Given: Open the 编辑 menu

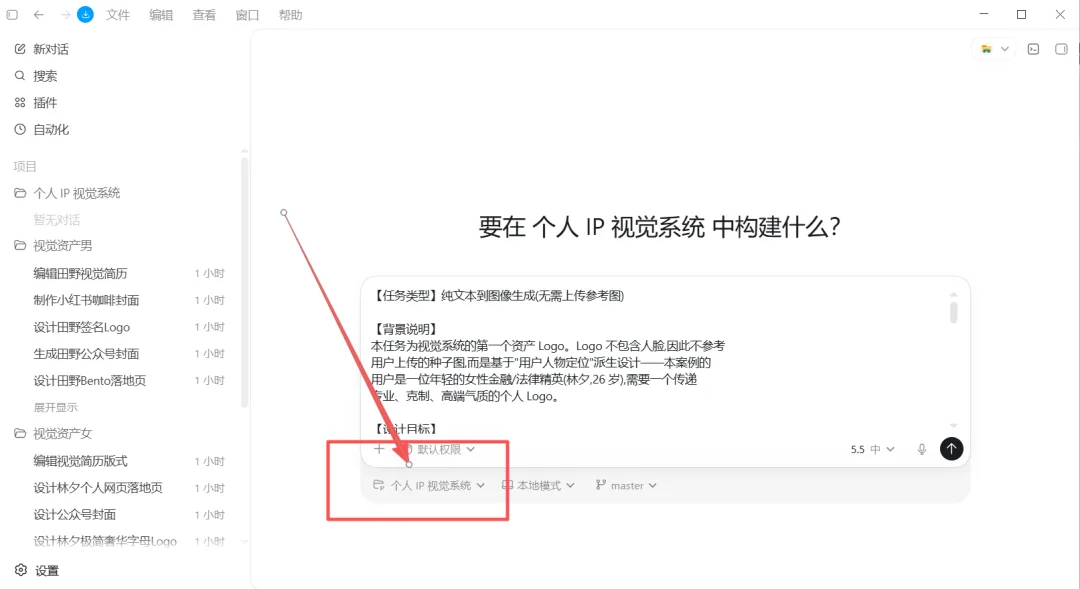Looking at the screenshot, I should tap(161, 15).
